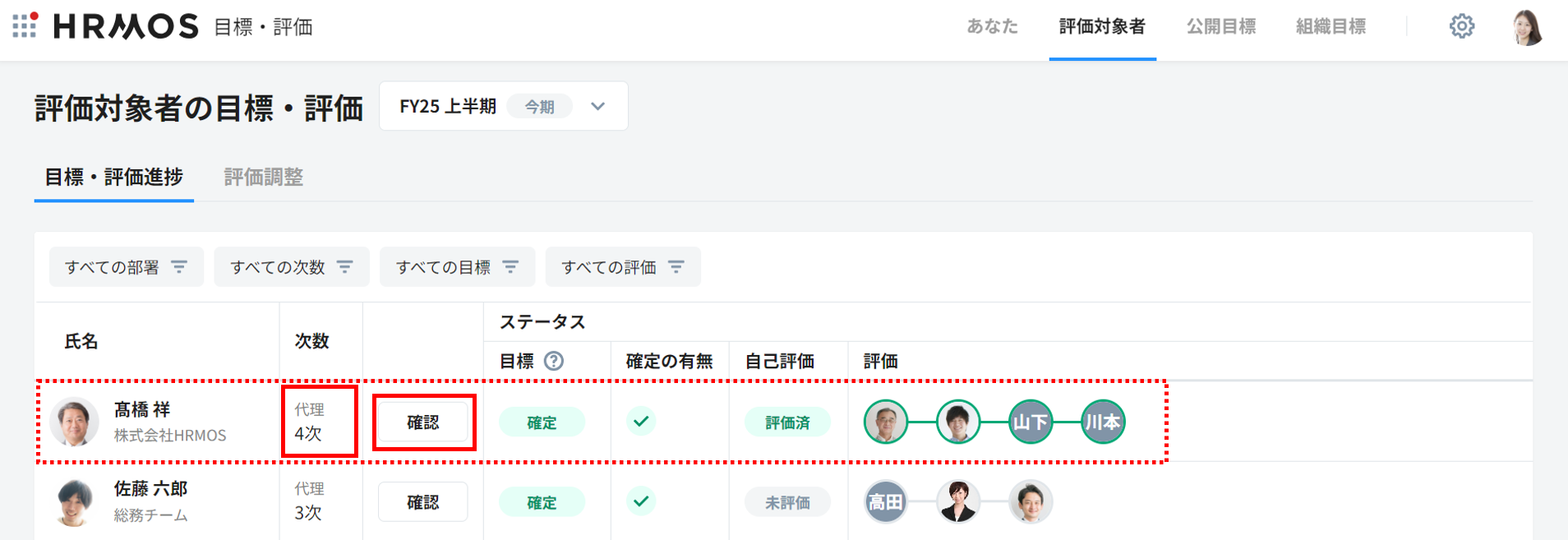Open the settings gear icon

click(1461, 26)
